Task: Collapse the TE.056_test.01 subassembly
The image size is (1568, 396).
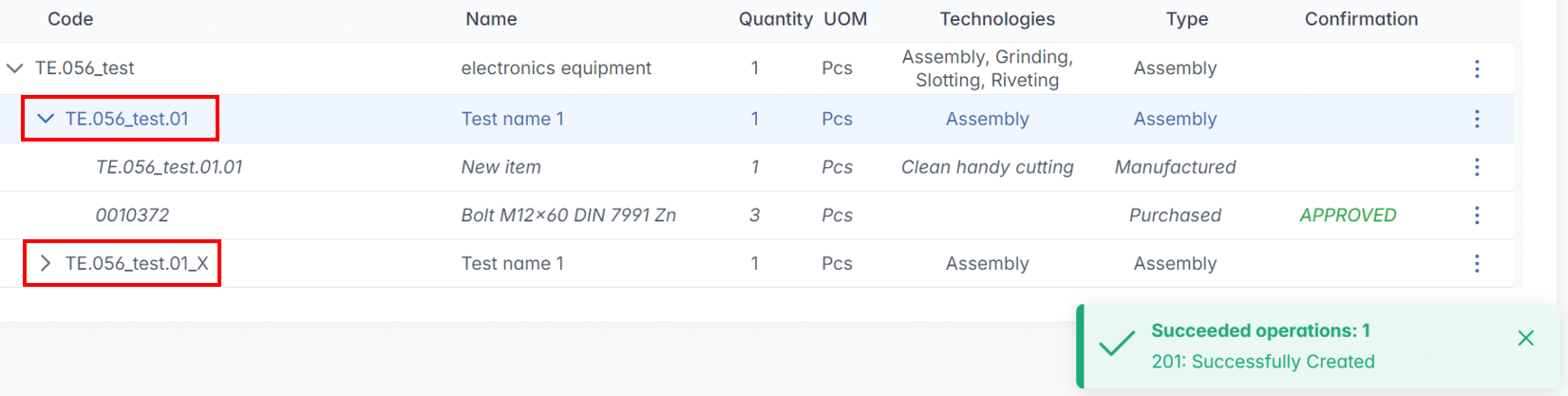Action: (x=45, y=119)
